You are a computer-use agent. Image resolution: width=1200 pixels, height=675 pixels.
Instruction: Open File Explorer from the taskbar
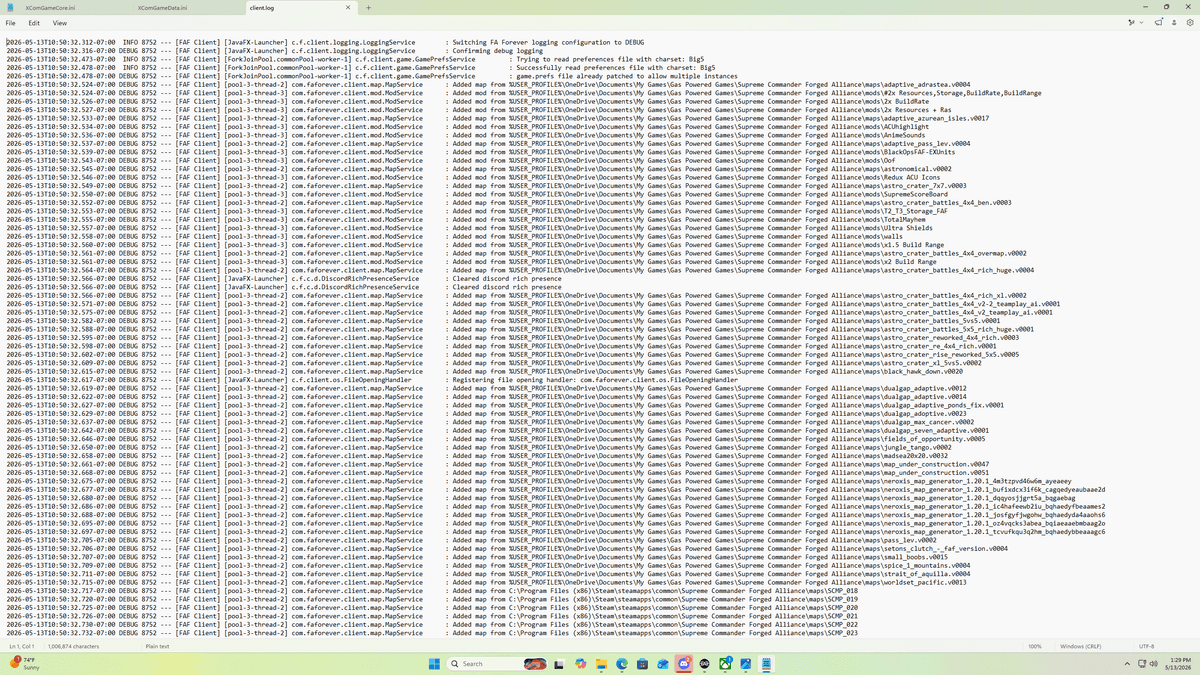[601, 663]
